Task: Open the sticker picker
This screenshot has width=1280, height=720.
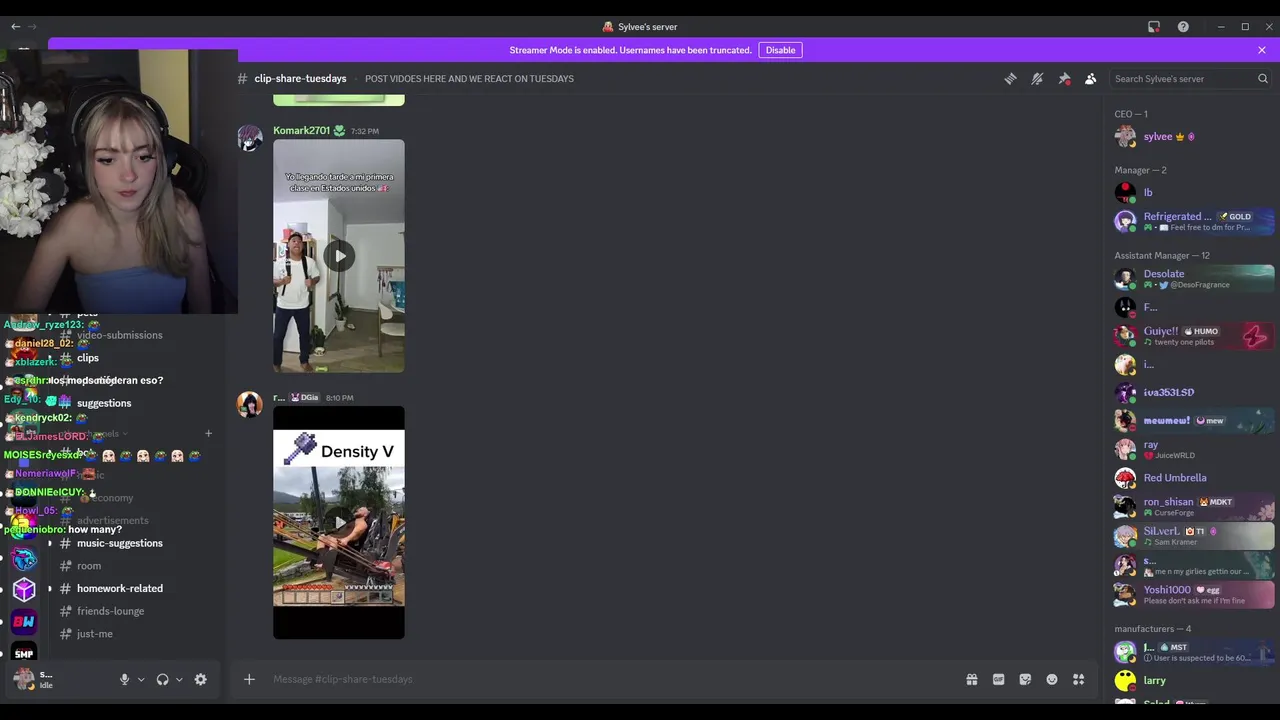Action: pyautogui.click(x=1025, y=679)
